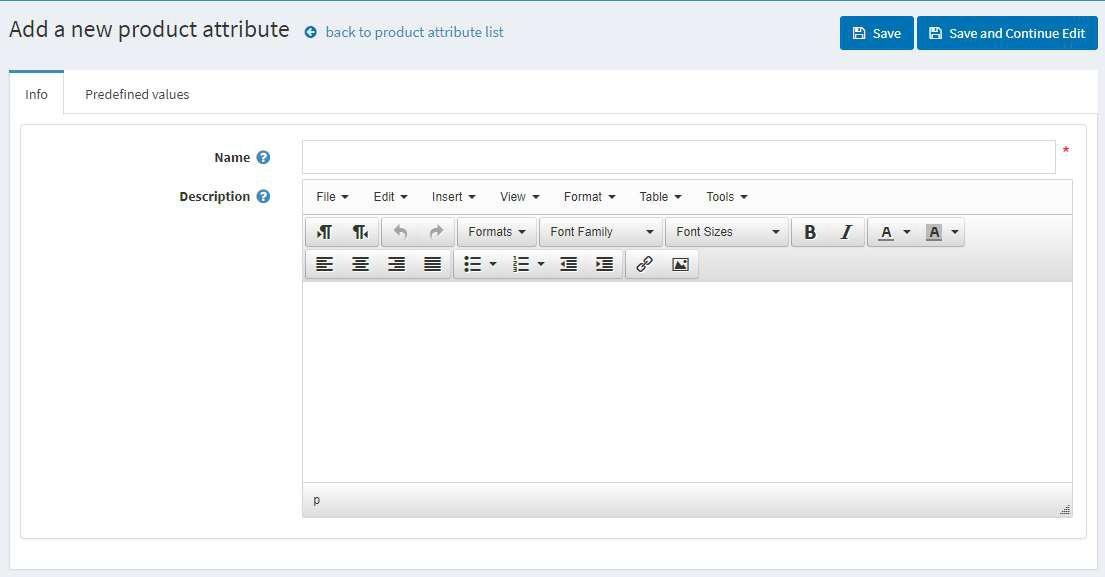Open the Font Family dropdown
The width and height of the screenshot is (1105, 577).
tap(601, 232)
